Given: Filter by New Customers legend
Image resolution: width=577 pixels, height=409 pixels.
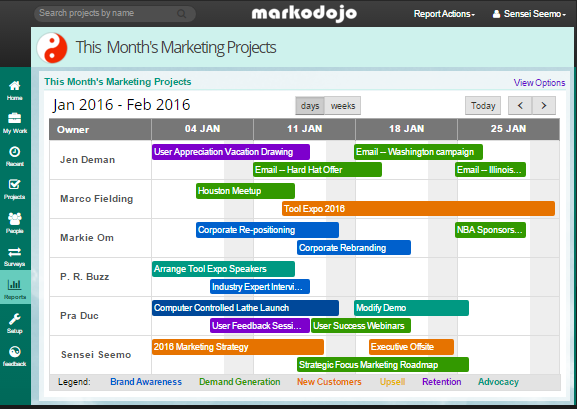Looking at the screenshot, I should 329,382.
